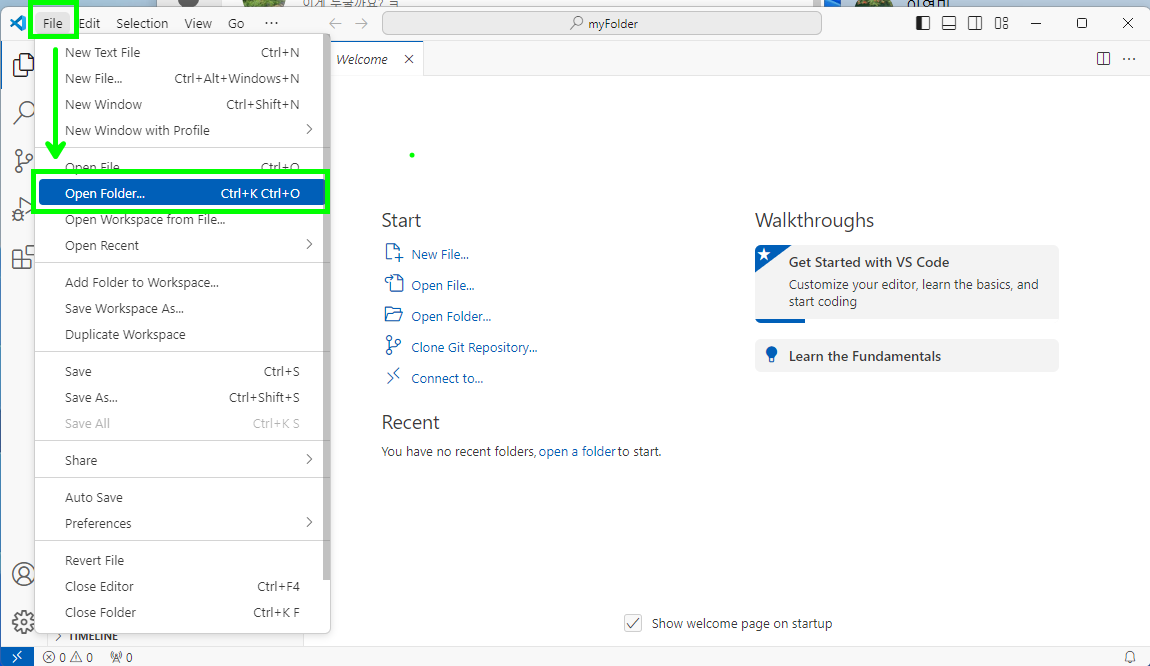Click the 'open a folder' link

pyautogui.click(x=577, y=452)
